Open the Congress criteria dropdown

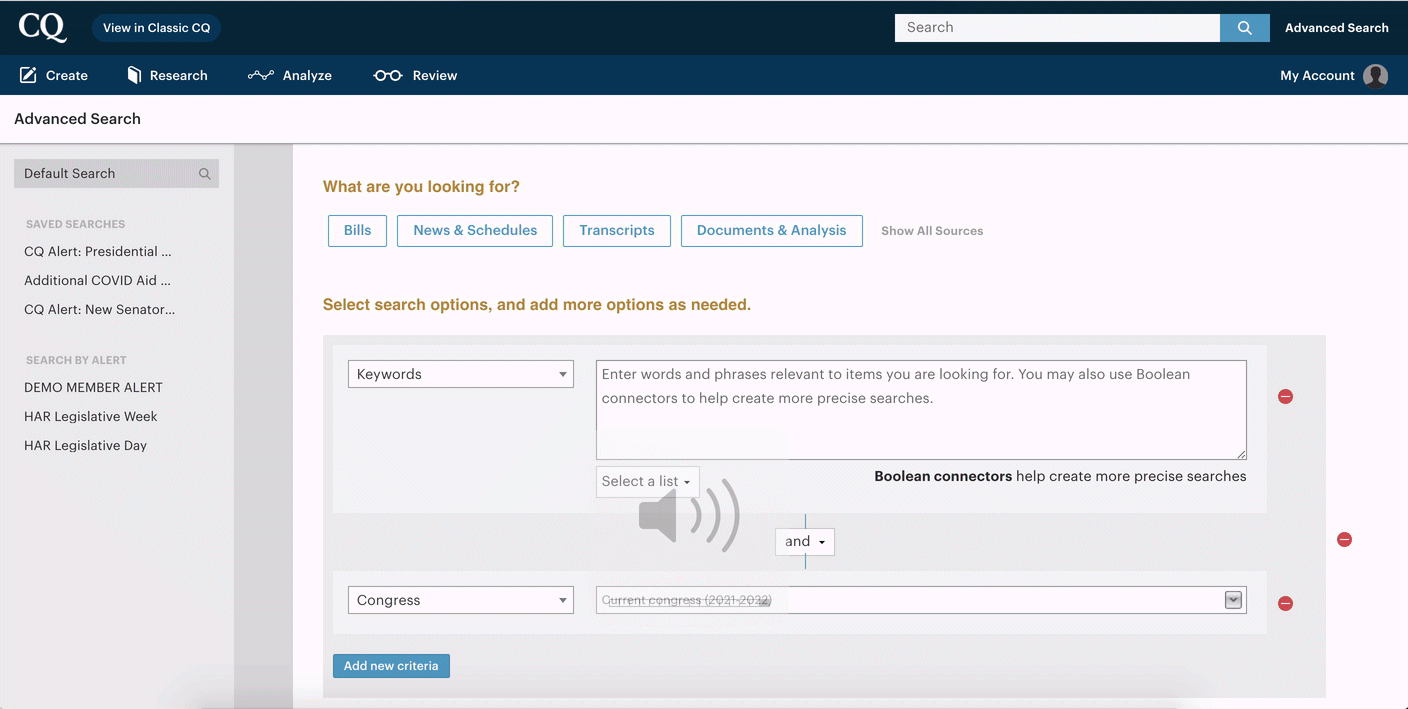point(461,600)
